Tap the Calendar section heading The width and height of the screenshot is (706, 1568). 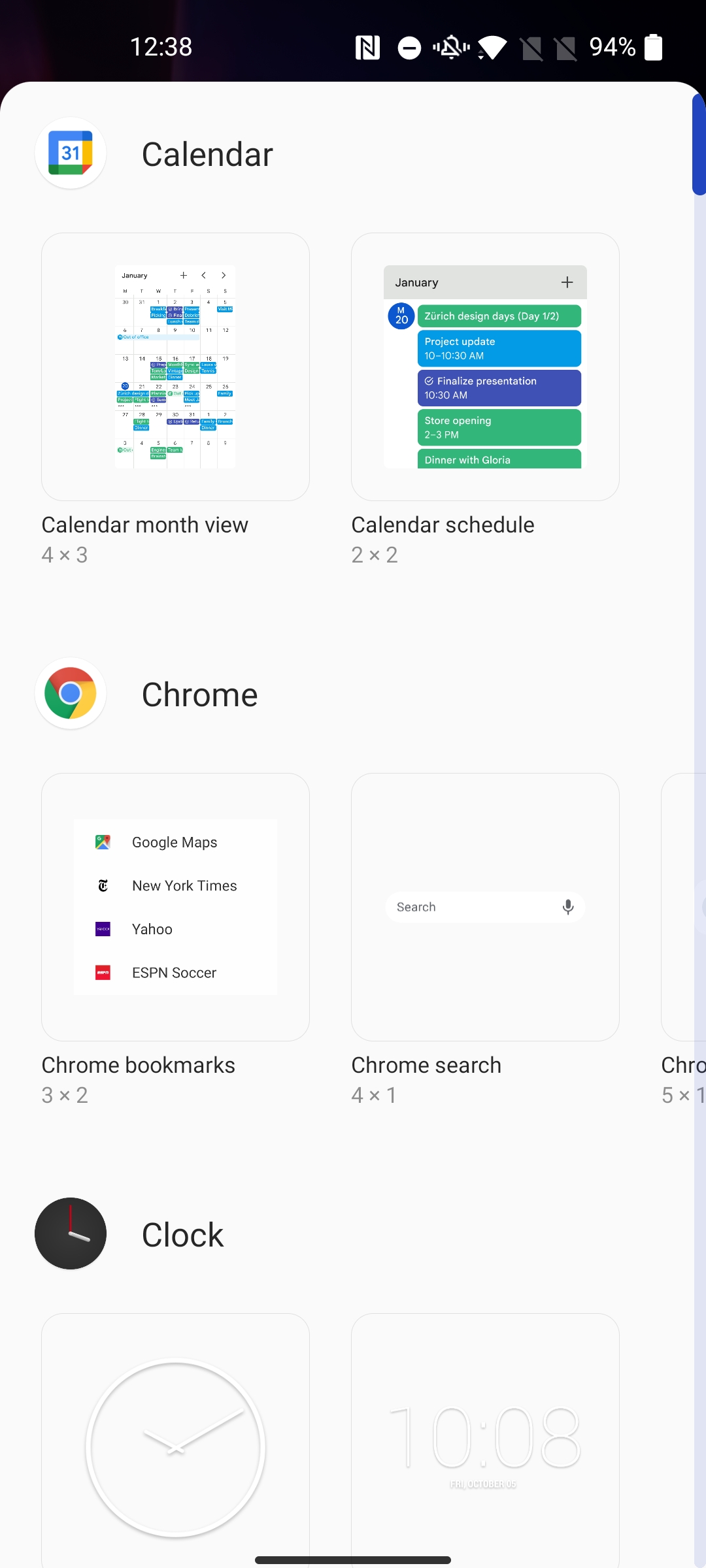point(207,154)
